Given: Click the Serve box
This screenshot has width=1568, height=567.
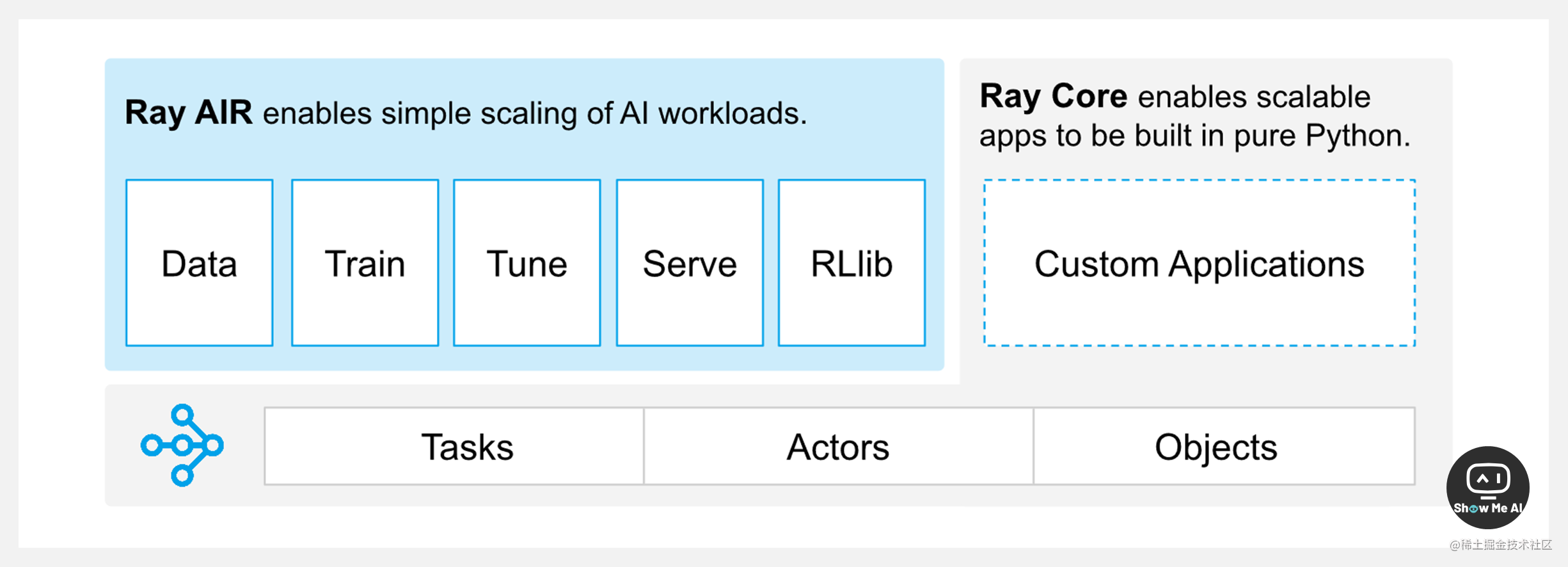Looking at the screenshot, I should point(690,263).
